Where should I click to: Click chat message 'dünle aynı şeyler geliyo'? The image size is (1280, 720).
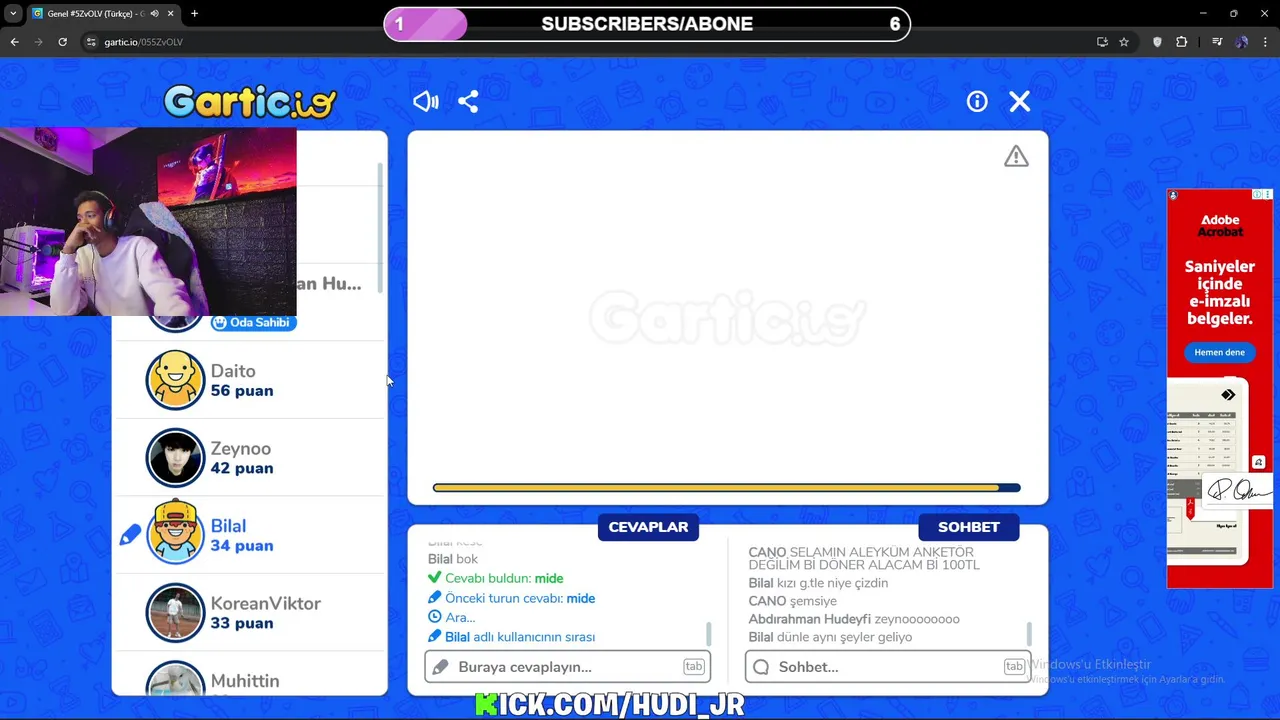pyautogui.click(x=845, y=637)
